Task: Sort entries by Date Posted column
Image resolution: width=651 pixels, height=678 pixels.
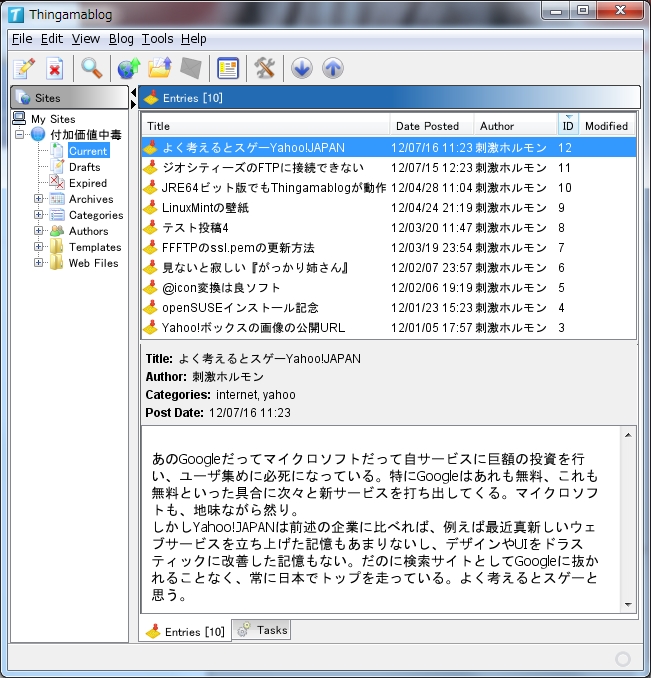Action: click(x=431, y=126)
